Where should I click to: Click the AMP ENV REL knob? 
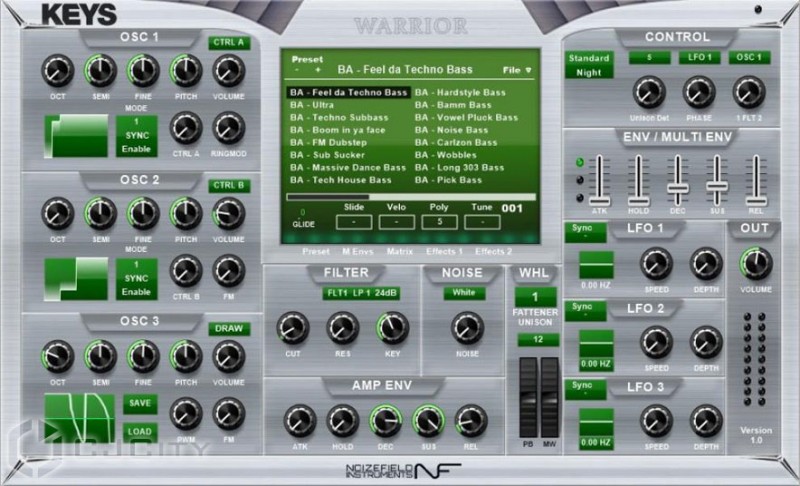[x=471, y=421]
